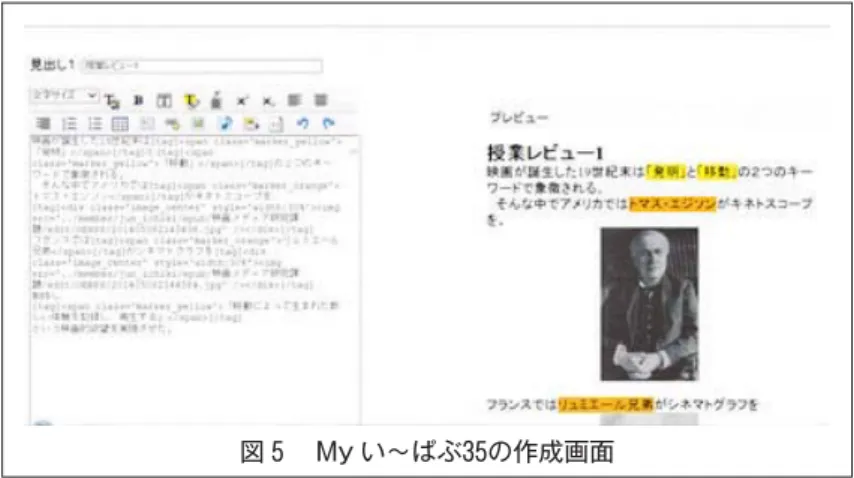
Task: Insert a table with the grid icon
Action: 120,124
